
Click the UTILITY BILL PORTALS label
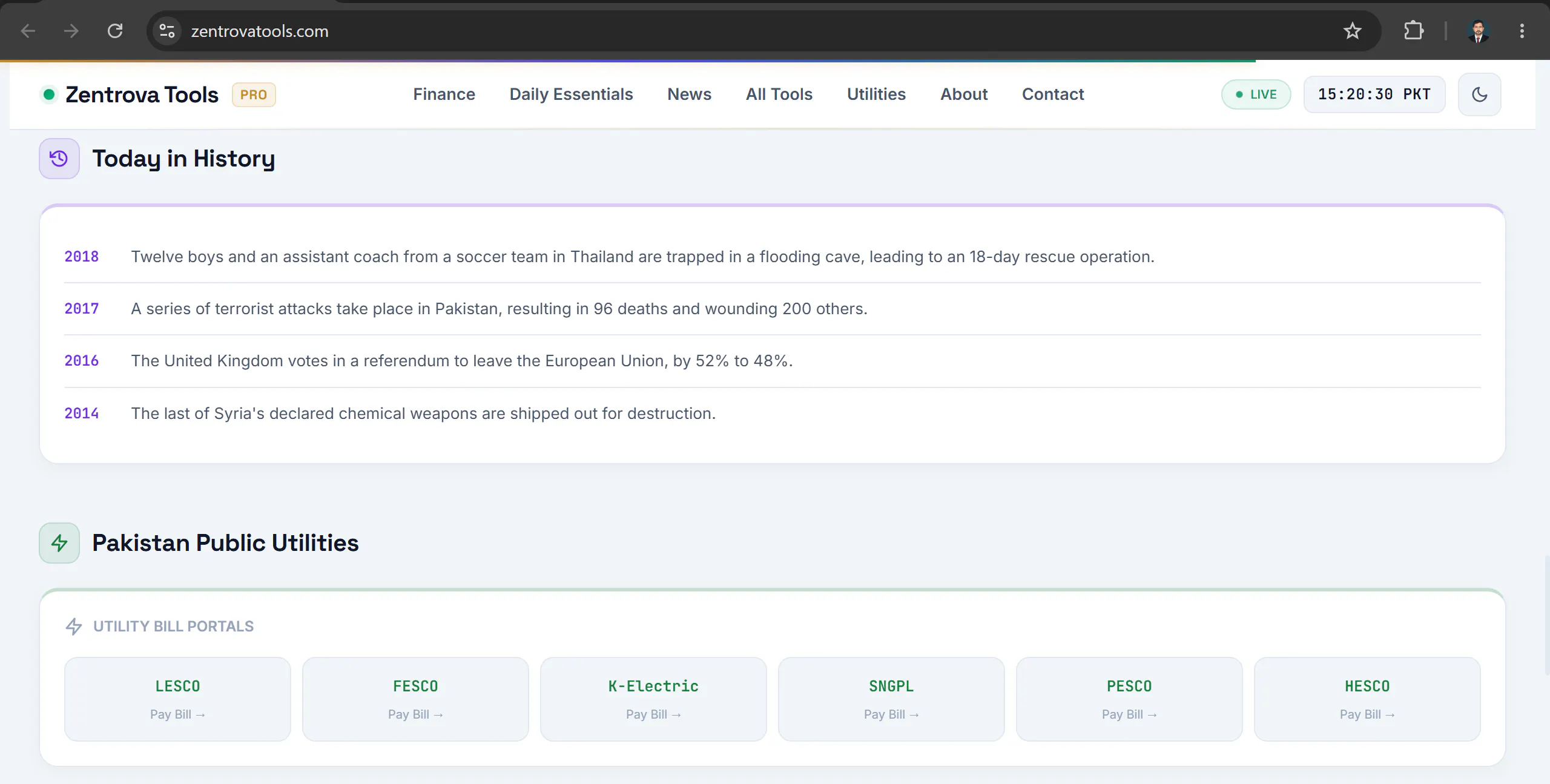[174, 626]
